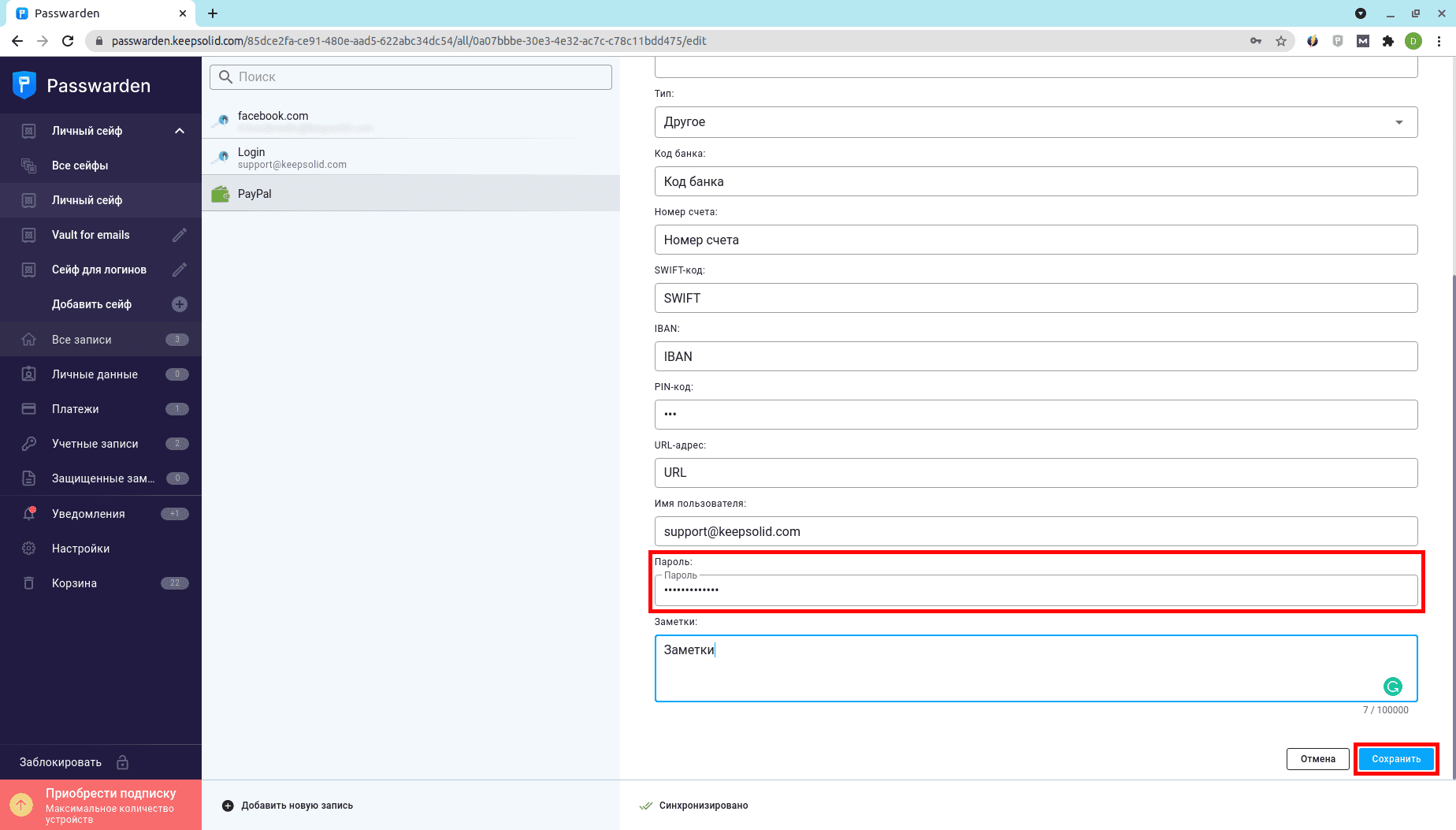Open the Платежи category

click(x=76, y=409)
